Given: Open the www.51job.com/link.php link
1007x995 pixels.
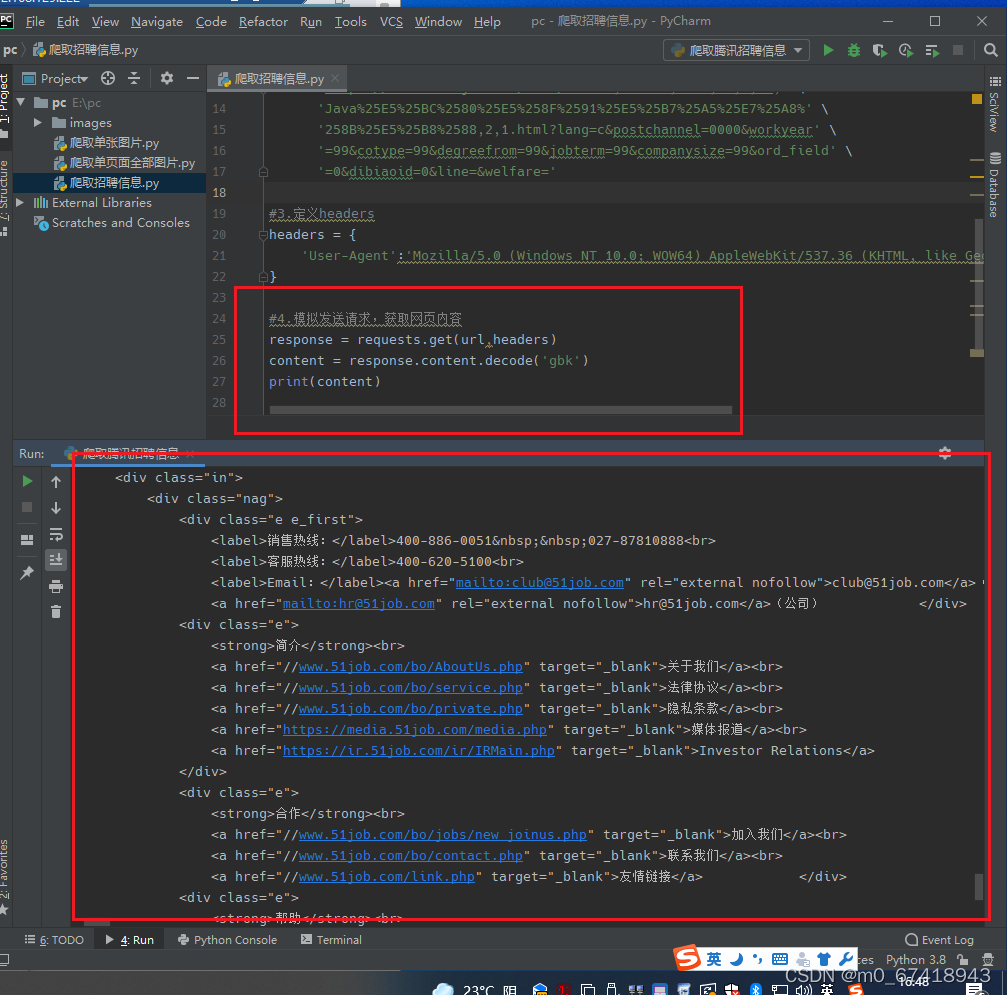Looking at the screenshot, I should (x=387, y=876).
